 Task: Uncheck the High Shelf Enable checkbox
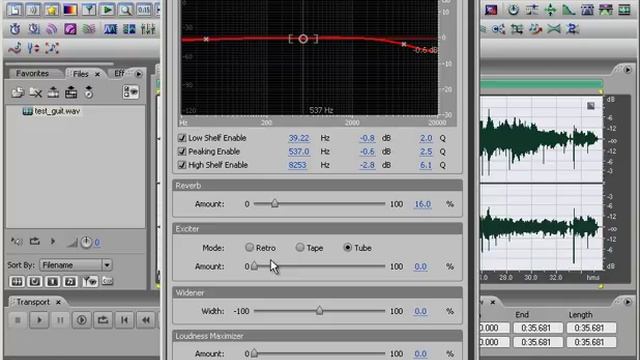point(182,165)
